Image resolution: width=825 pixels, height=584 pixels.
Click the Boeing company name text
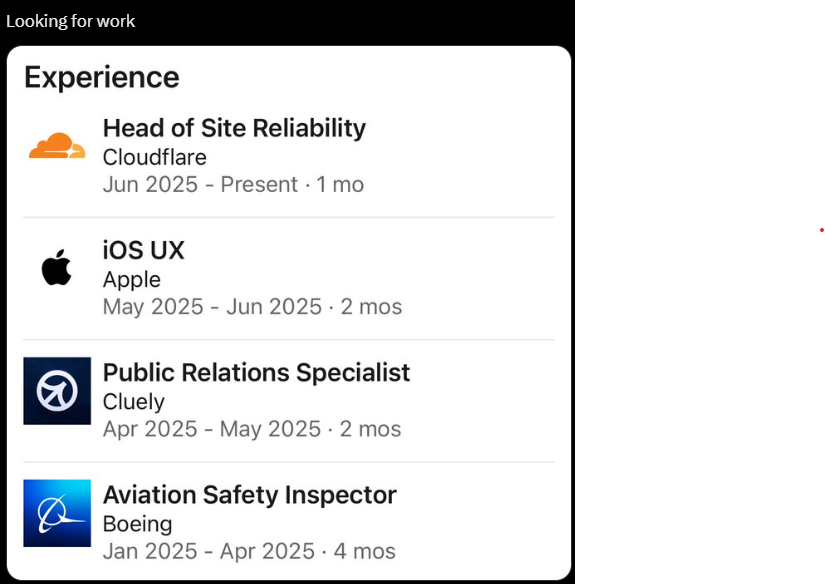pos(137,523)
